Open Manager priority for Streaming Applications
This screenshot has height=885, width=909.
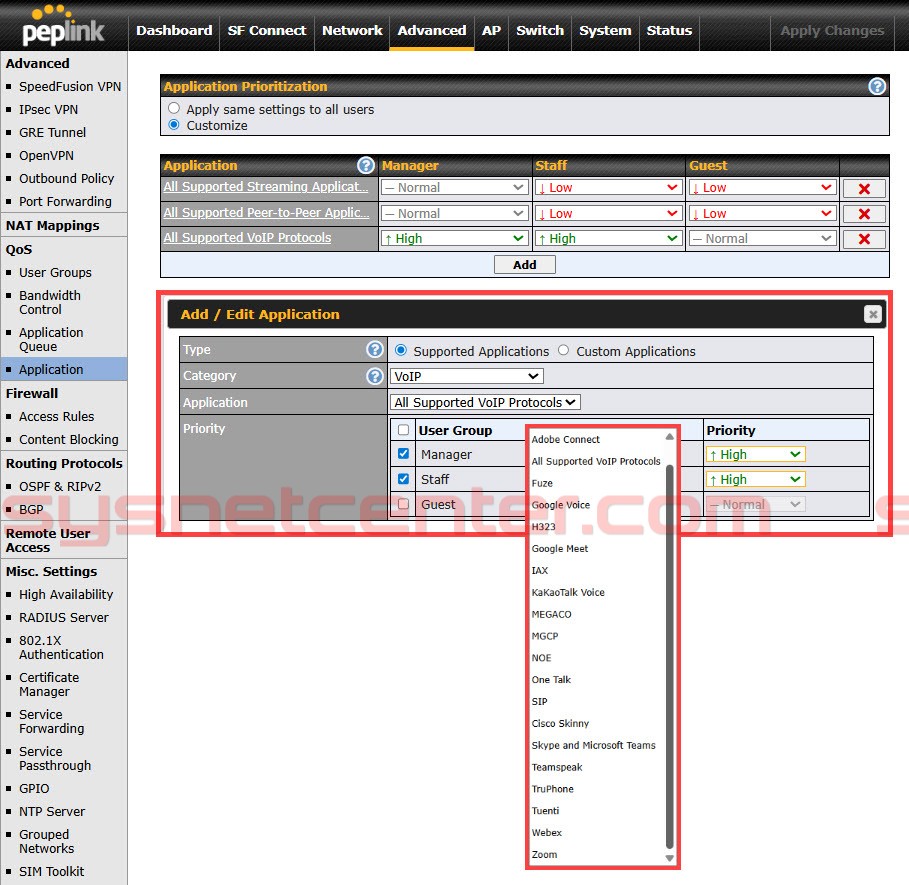pyautogui.click(x=454, y=188)
